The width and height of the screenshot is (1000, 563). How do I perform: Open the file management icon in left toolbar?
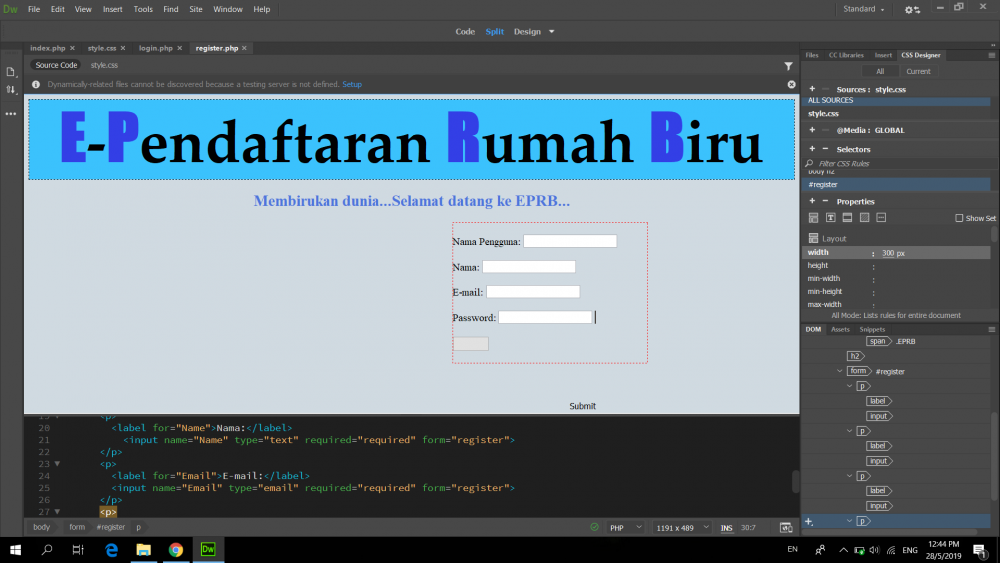click(x=10, y=72)
